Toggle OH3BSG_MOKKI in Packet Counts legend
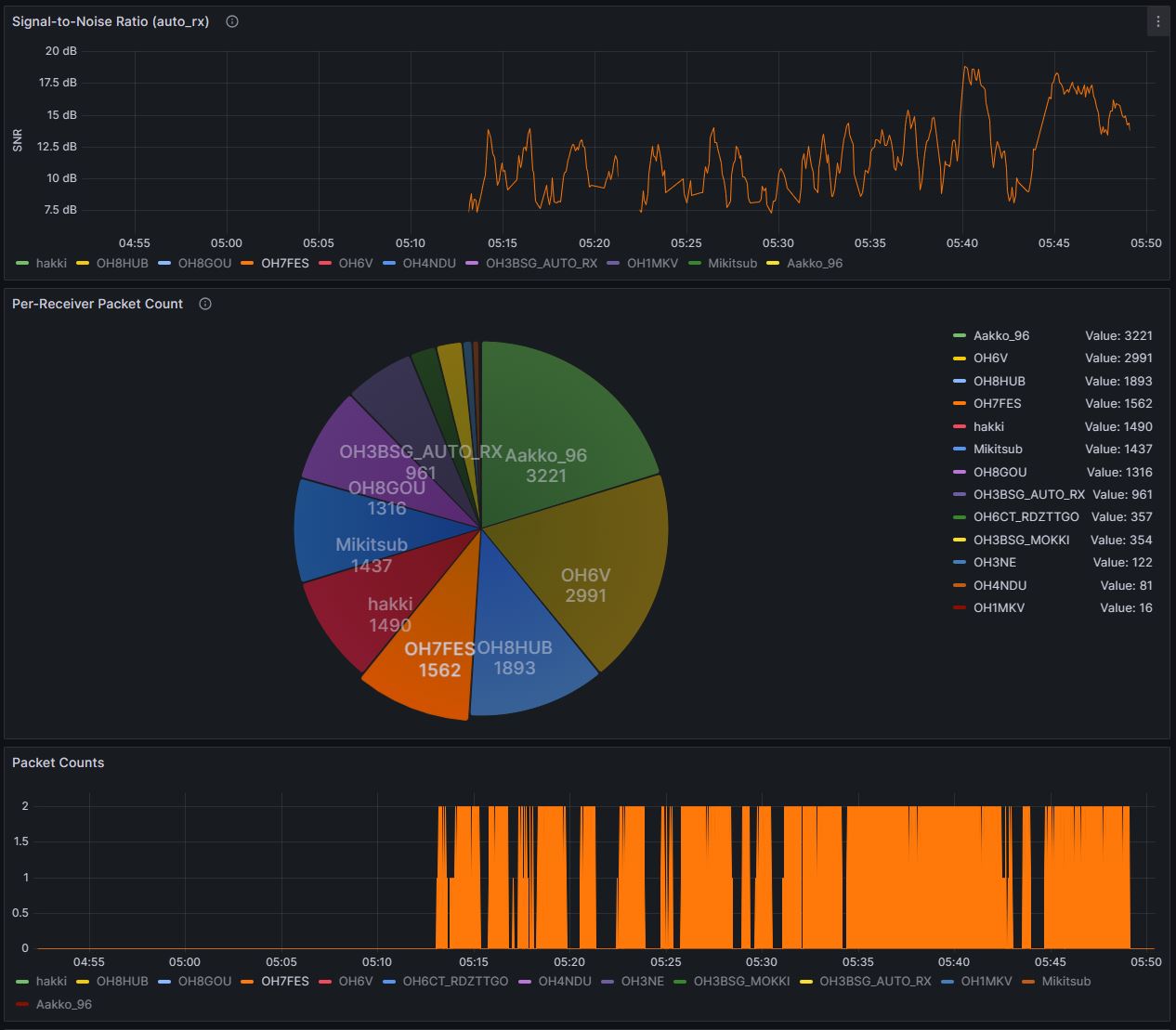1176x1030 pixels. 740,982
